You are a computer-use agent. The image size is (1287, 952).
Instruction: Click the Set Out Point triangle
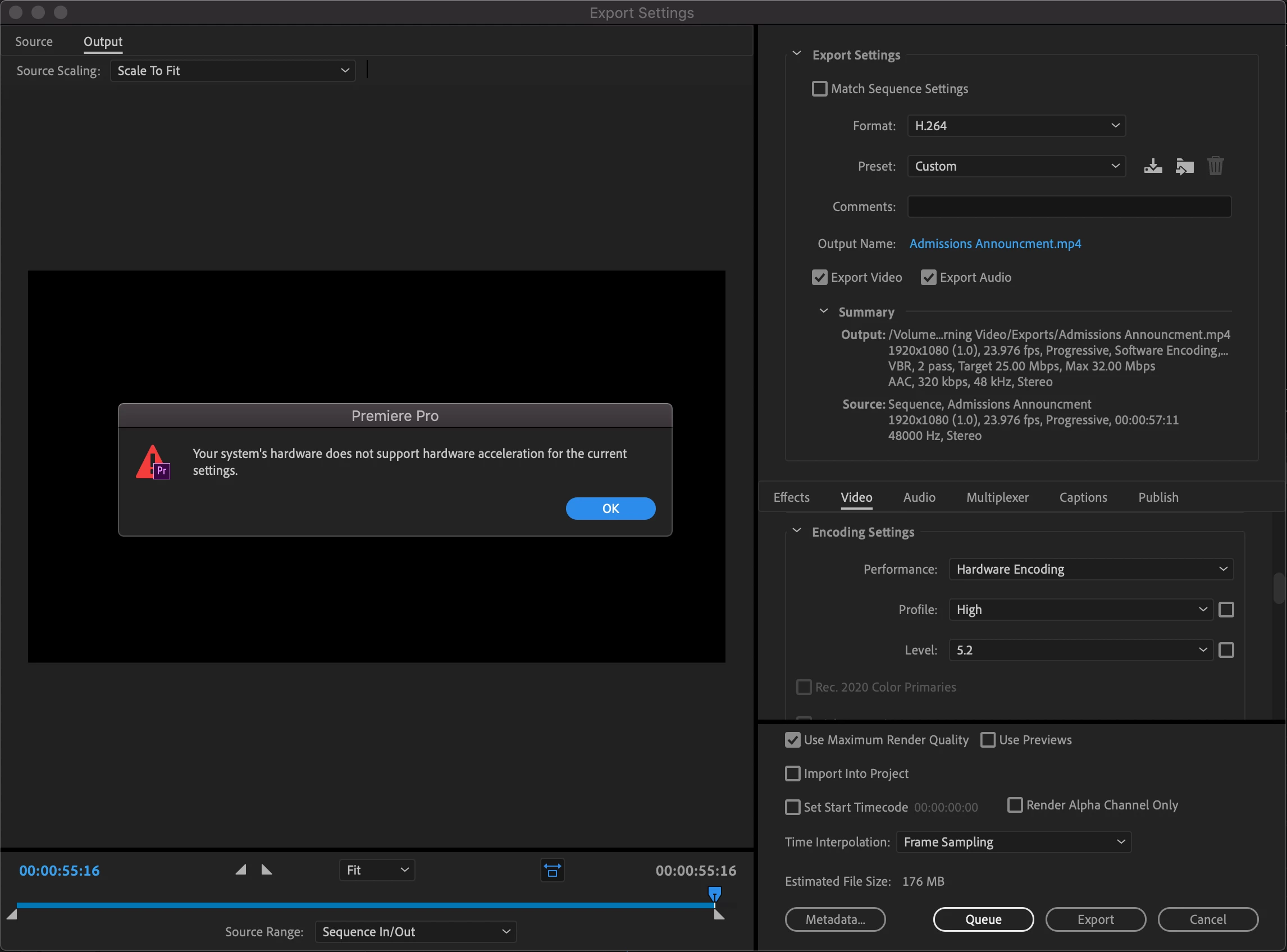point(266,869)
